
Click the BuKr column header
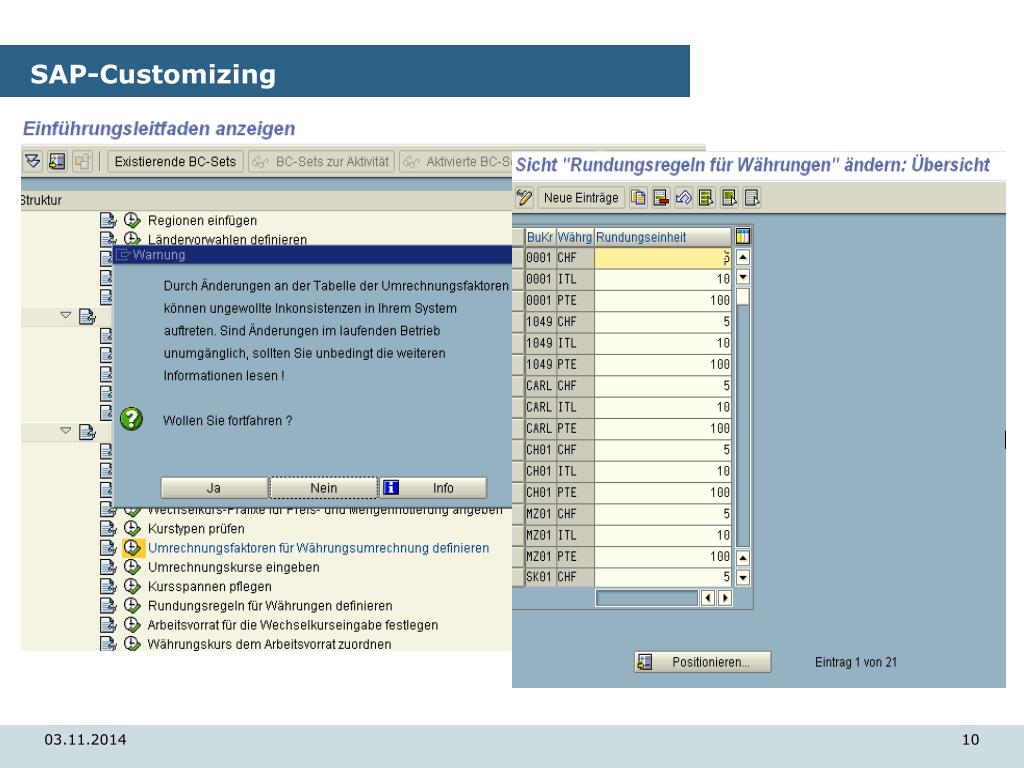pyautogui.click(x=540, y=237)
